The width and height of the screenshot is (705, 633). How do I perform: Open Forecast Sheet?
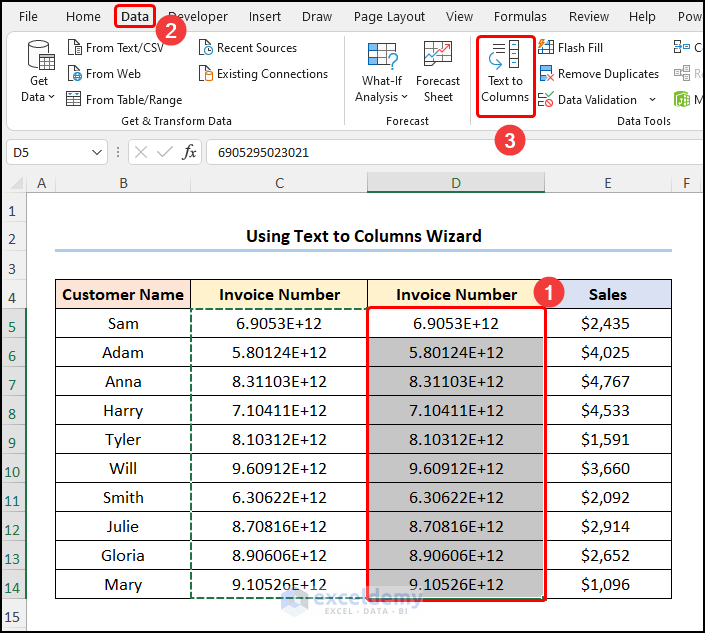point(438,73)
